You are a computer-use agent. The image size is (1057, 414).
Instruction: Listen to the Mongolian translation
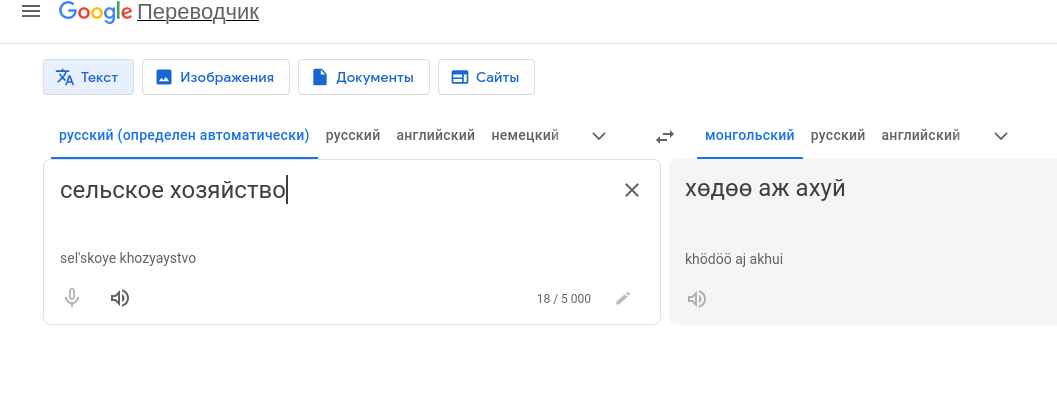[x=697, y=298]
